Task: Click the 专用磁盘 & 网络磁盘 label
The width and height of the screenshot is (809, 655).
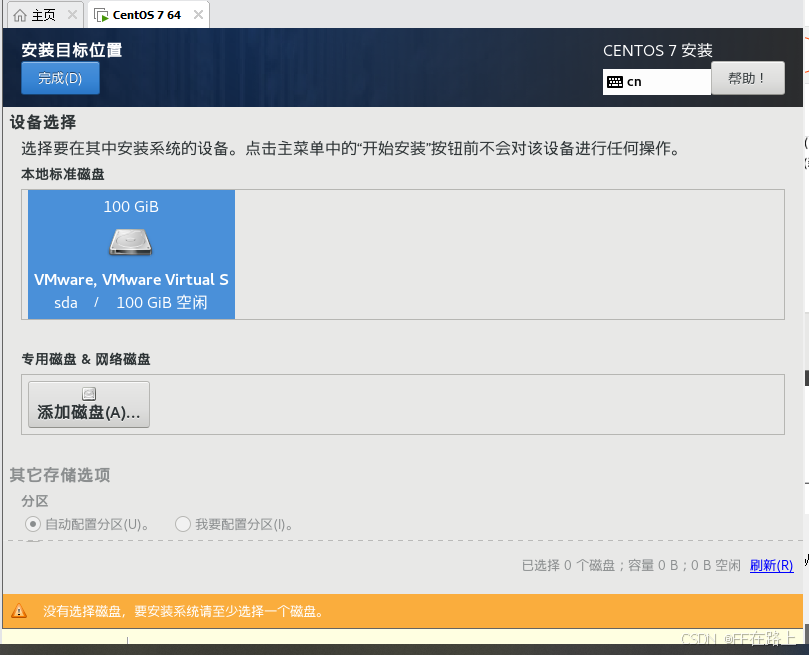Action: coord(86,359)
